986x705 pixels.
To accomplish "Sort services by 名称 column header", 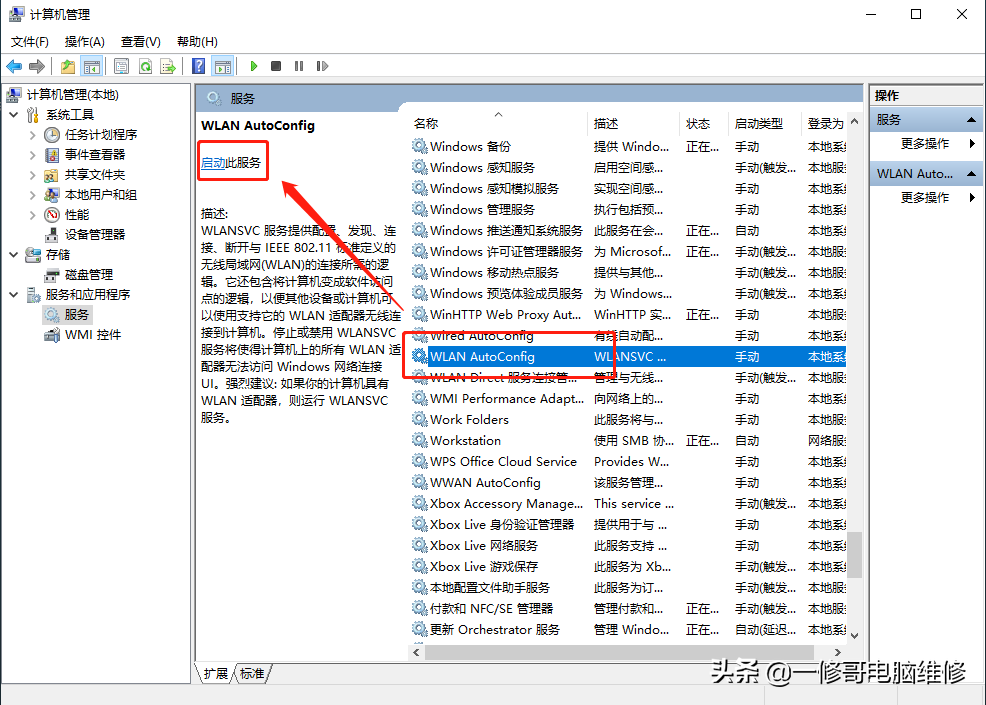I will click(x=499, y=123).
